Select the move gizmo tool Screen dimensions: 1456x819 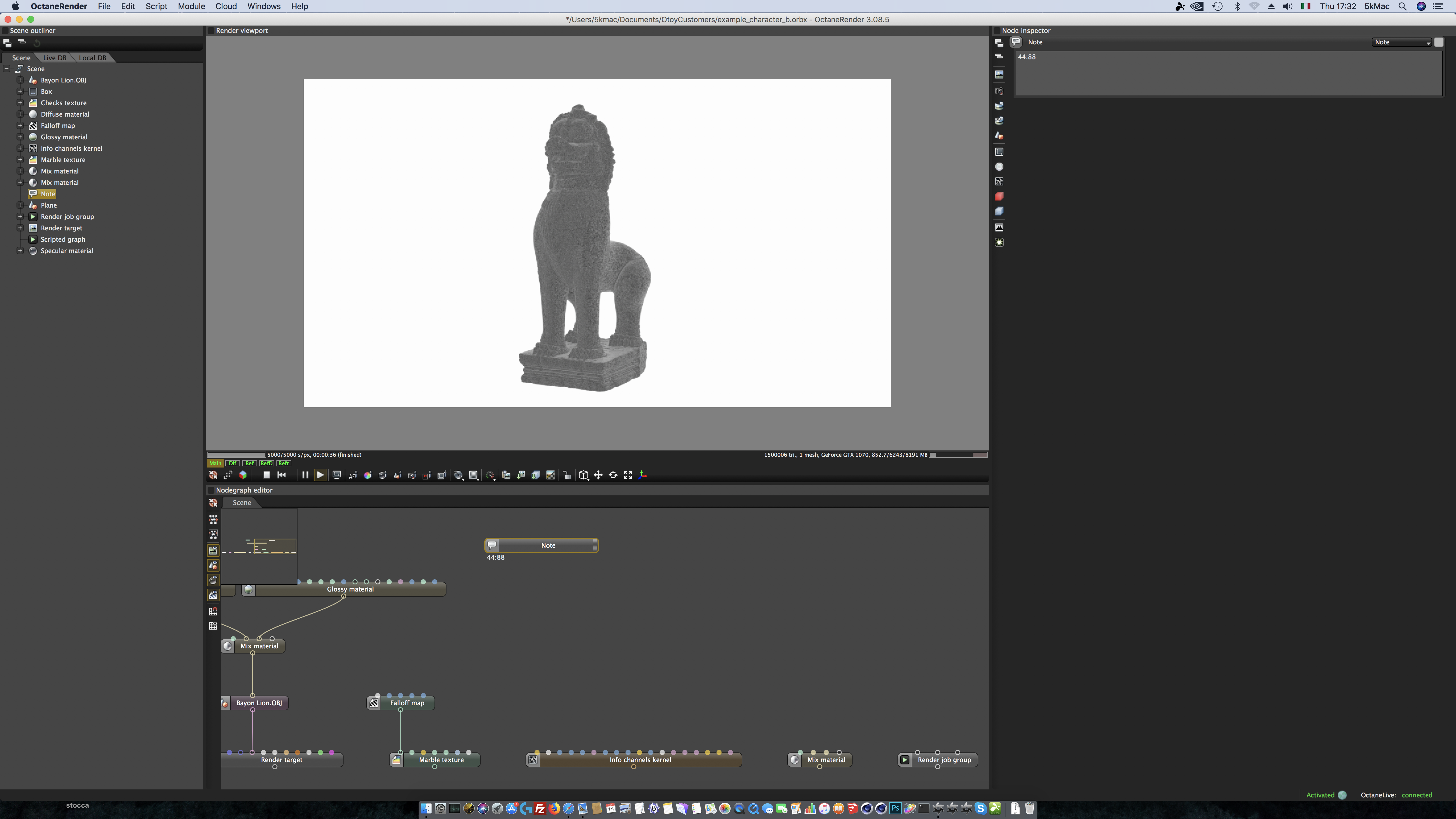click(x=598, y=475)
